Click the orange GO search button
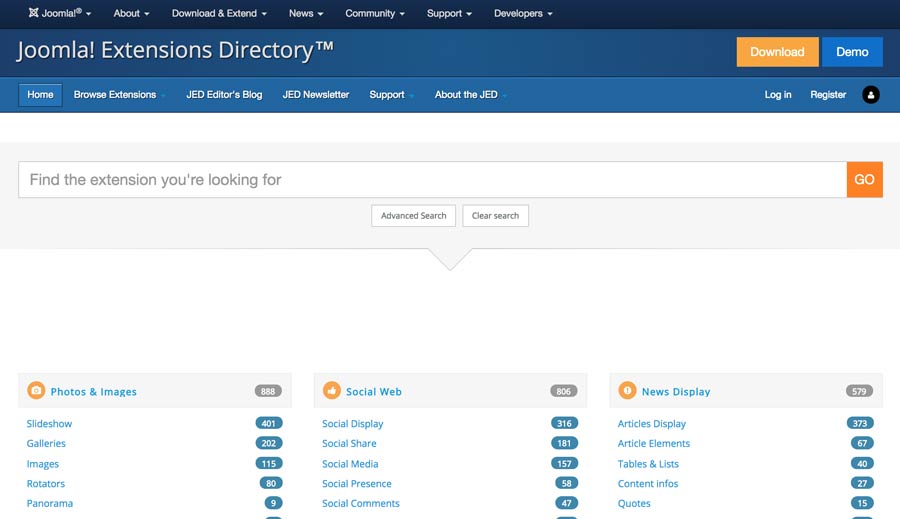900x519 pixels. click(864, 180)
